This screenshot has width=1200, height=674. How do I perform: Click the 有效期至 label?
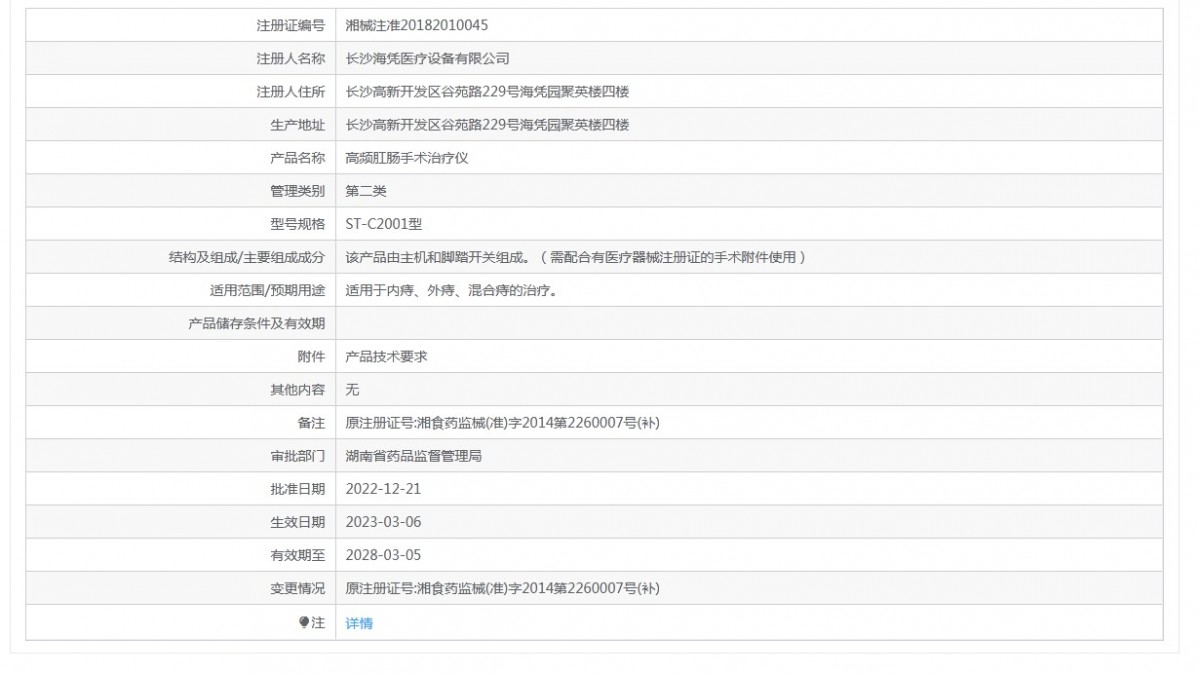[x=298, y=555]
